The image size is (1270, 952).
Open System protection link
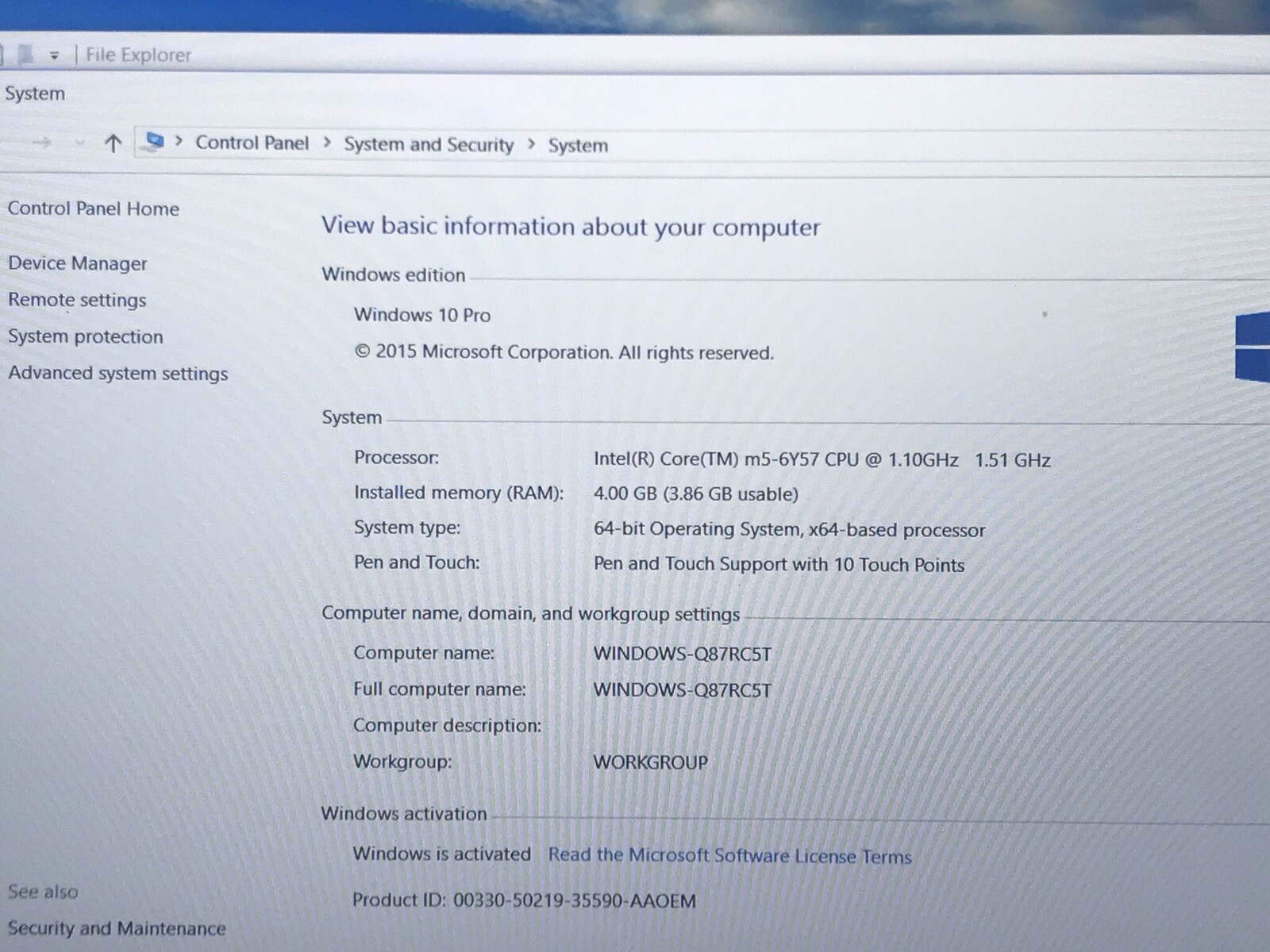(86, 336)
